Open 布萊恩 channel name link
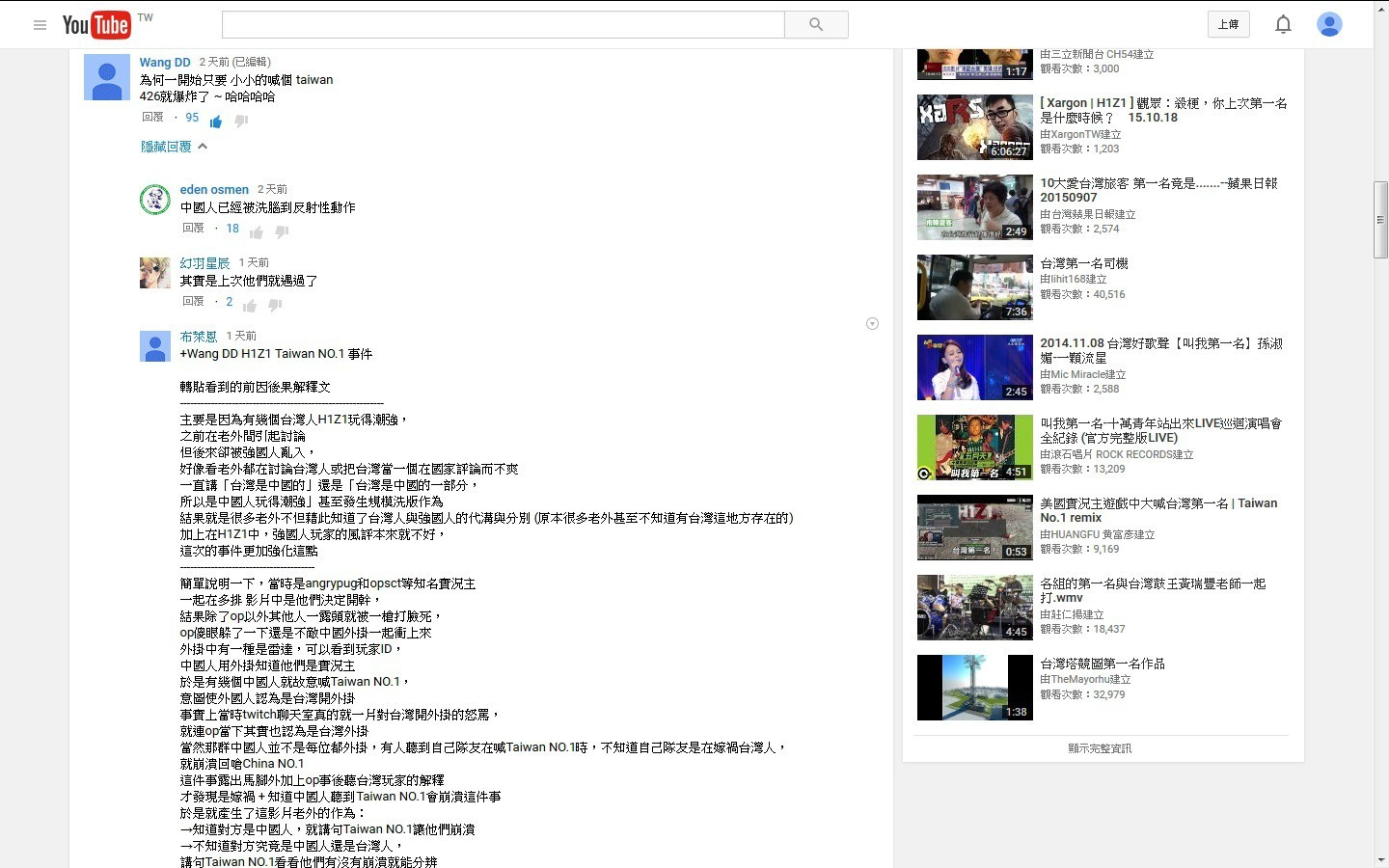This screenshot has height=868, width=1389. (199, 336)
